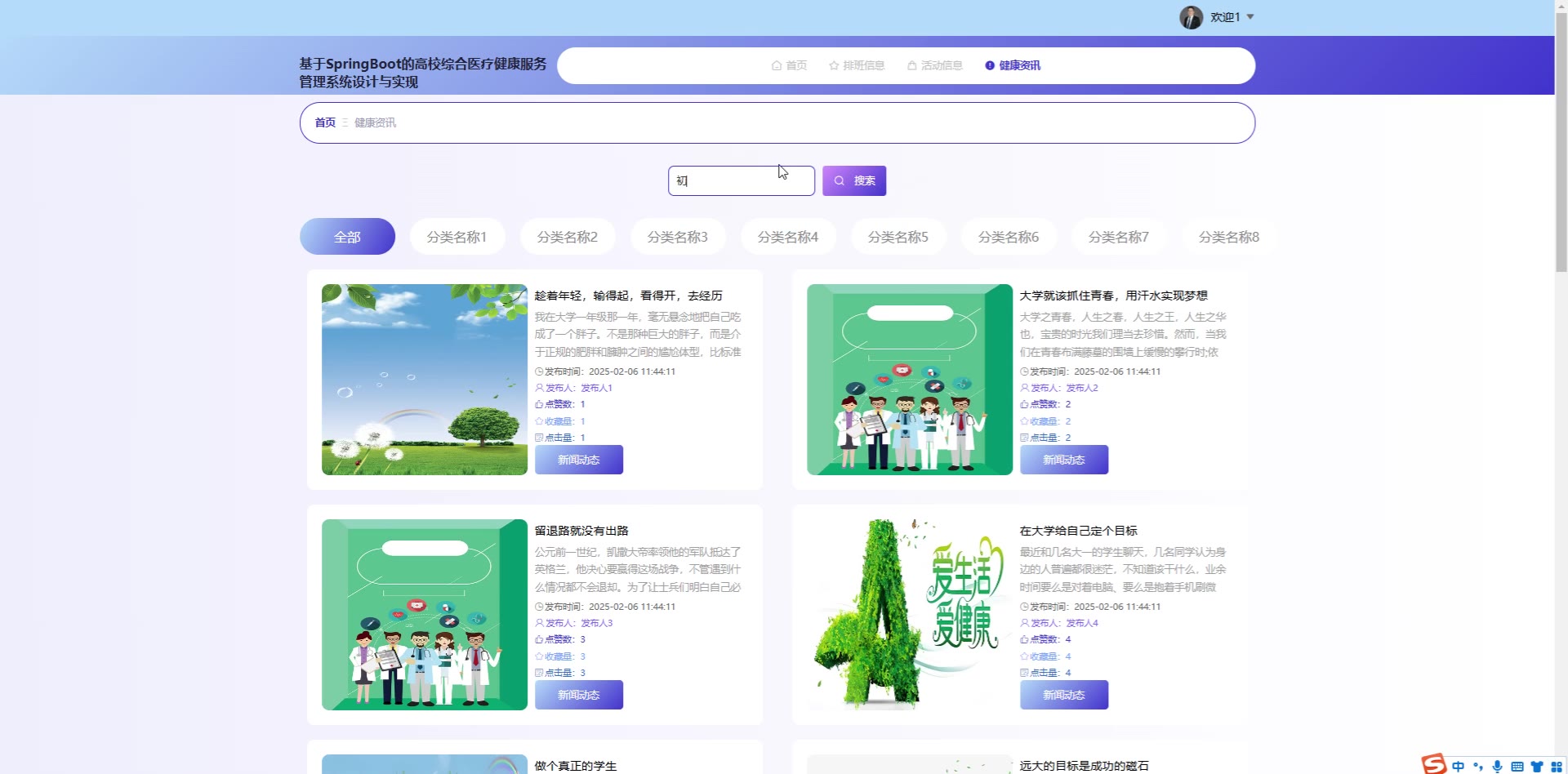Filter by 分类名称3
Screen dimensions: 1568x774
[678, 237]
